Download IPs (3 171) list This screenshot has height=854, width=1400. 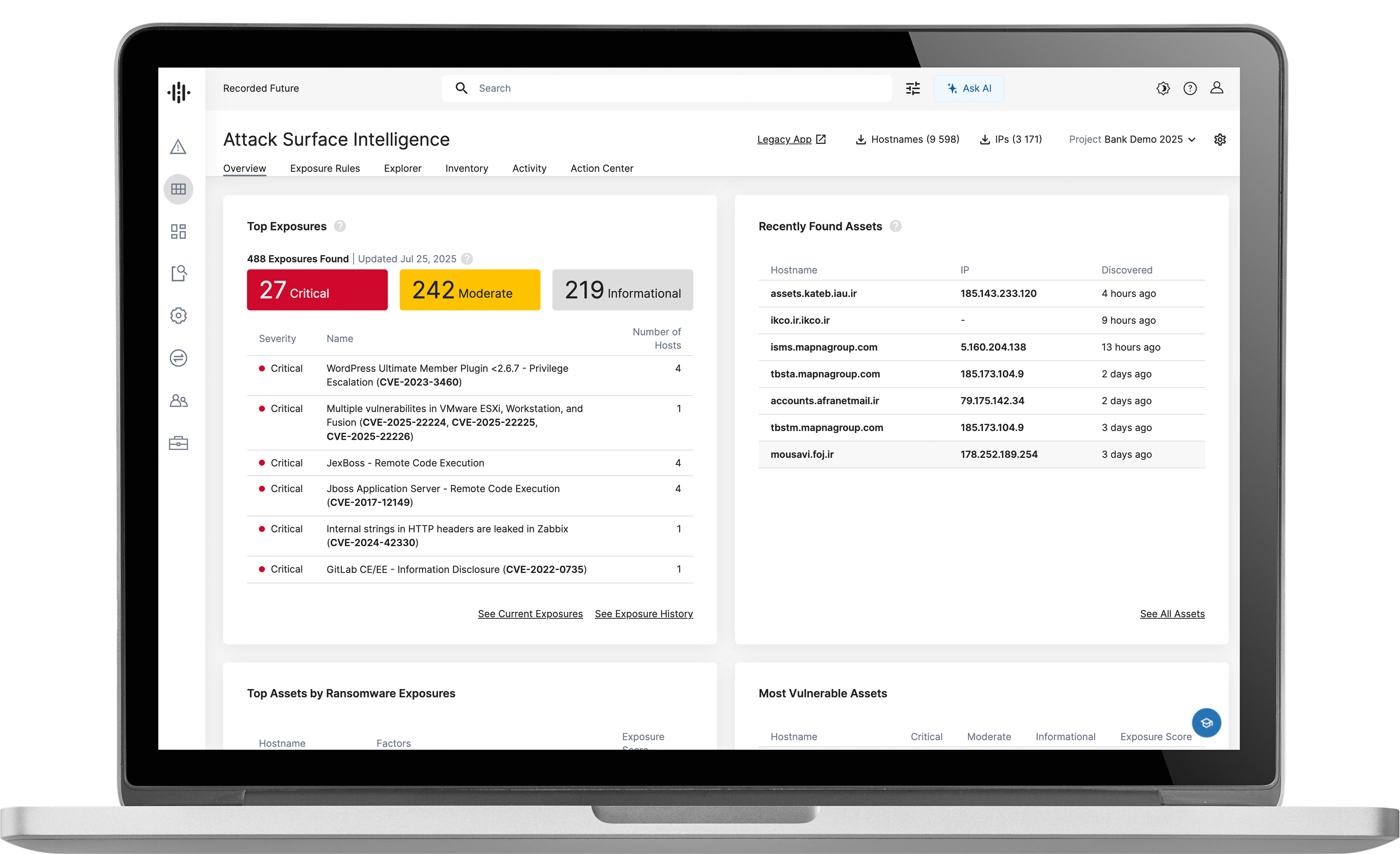tap(1011, 139)
